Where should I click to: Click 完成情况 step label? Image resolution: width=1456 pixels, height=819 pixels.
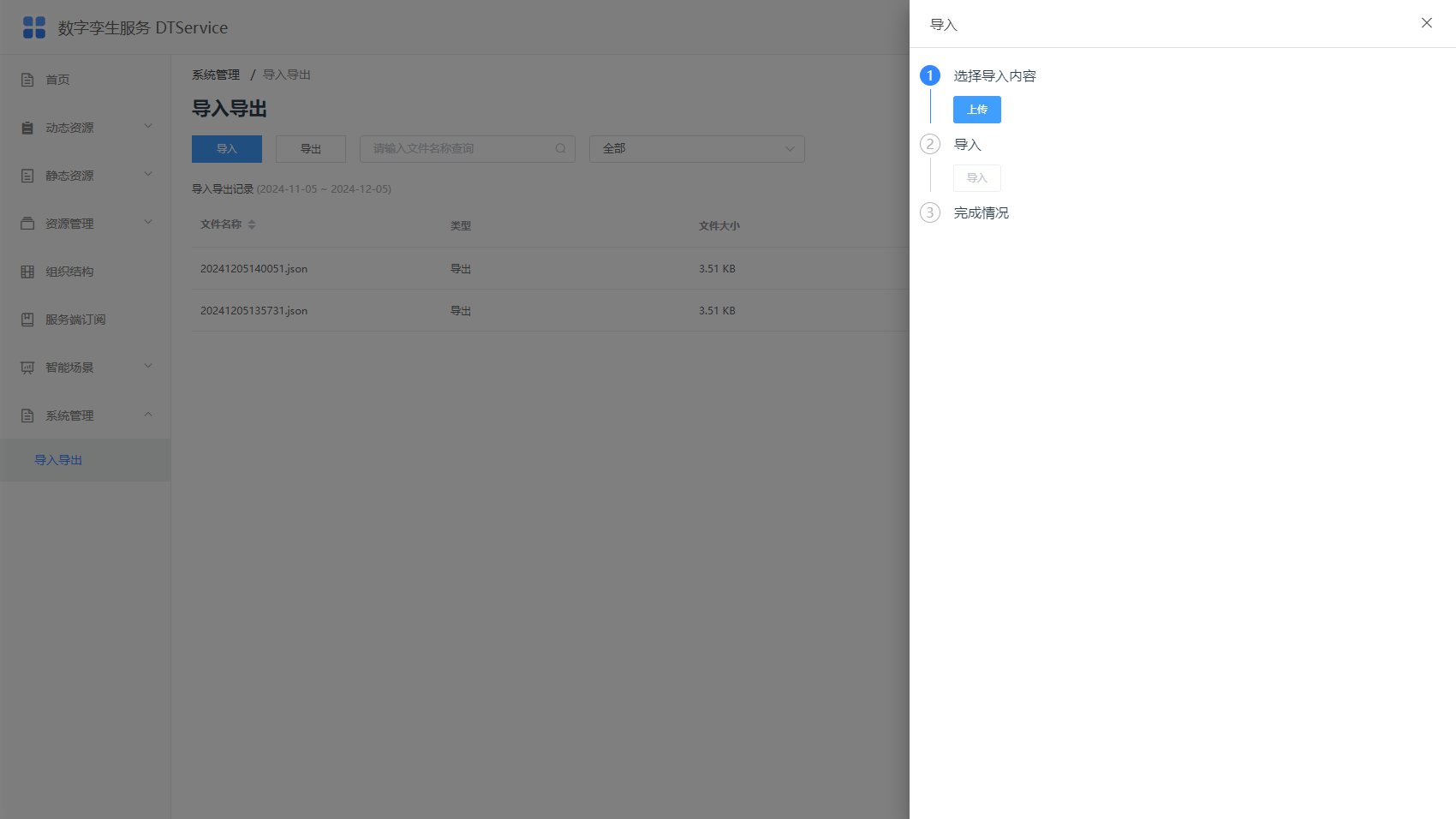(982, 212)
